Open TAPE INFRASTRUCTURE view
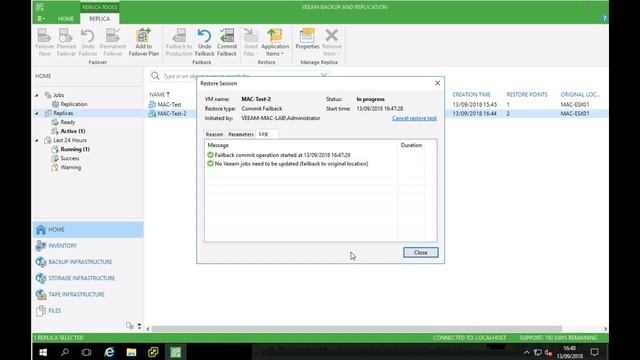 [88, 294]
